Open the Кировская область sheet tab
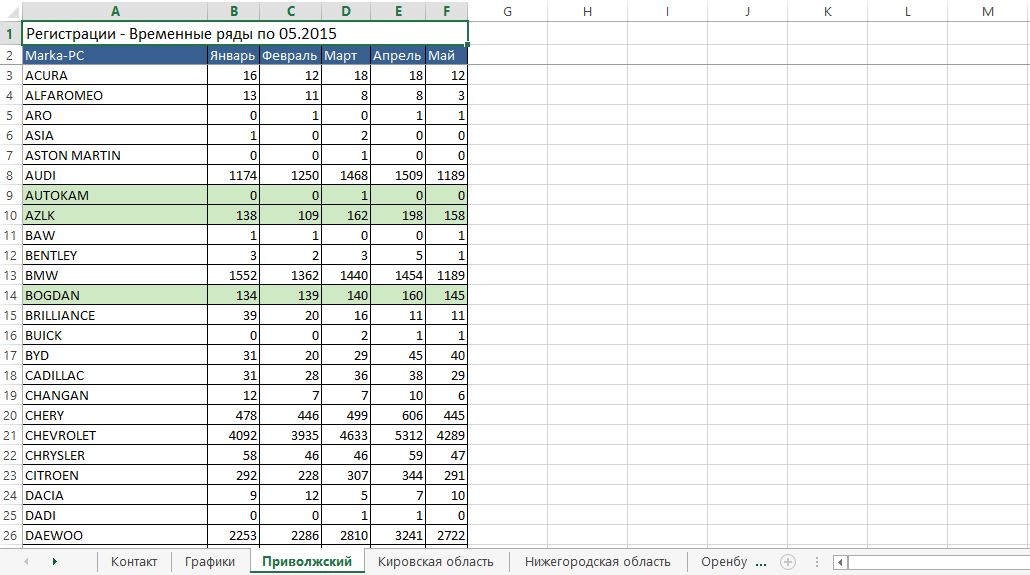 point(436,562)
